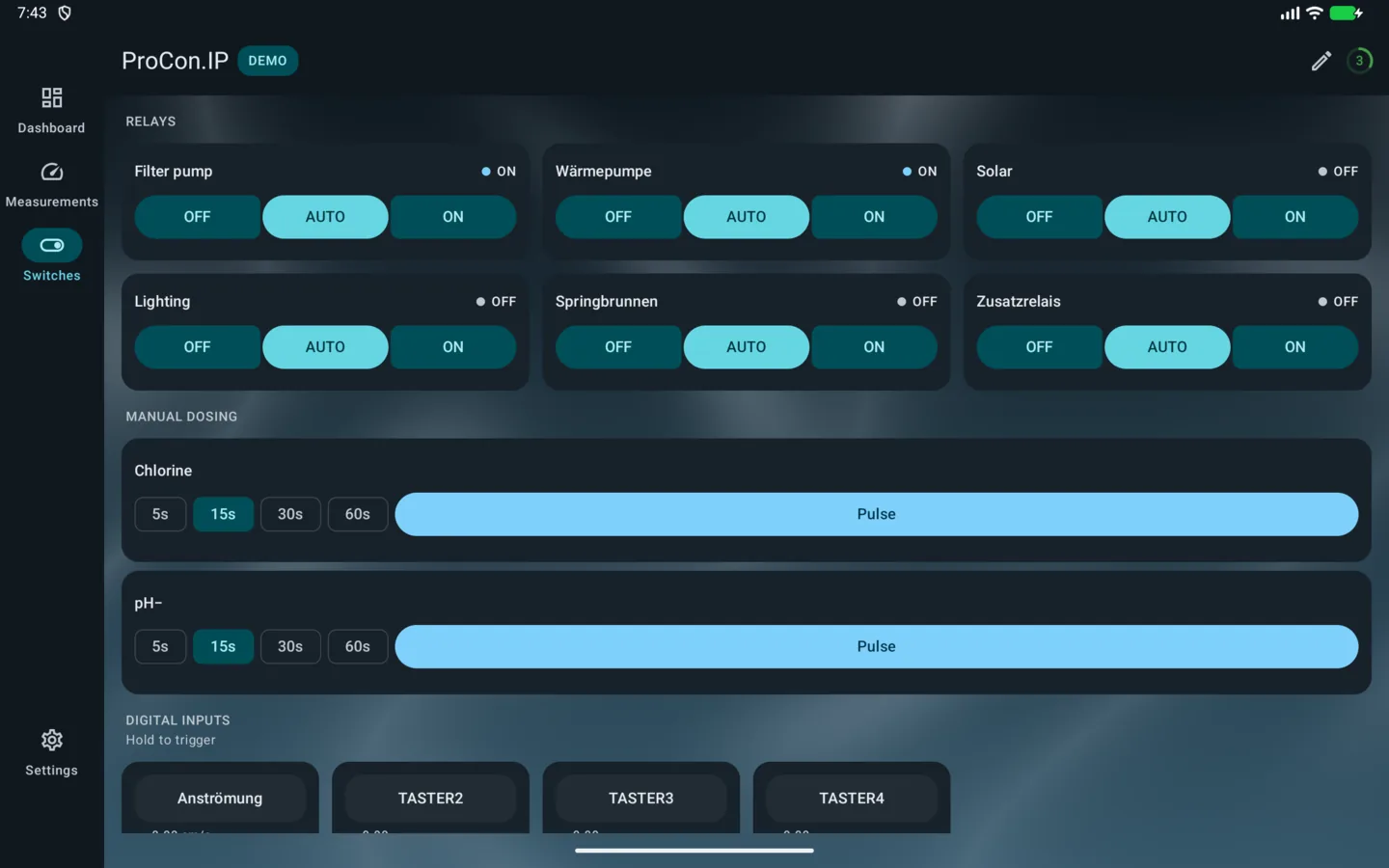
Task: Choose 30s duration for Chlorine dosing
Action: click(x=290, y=514)
